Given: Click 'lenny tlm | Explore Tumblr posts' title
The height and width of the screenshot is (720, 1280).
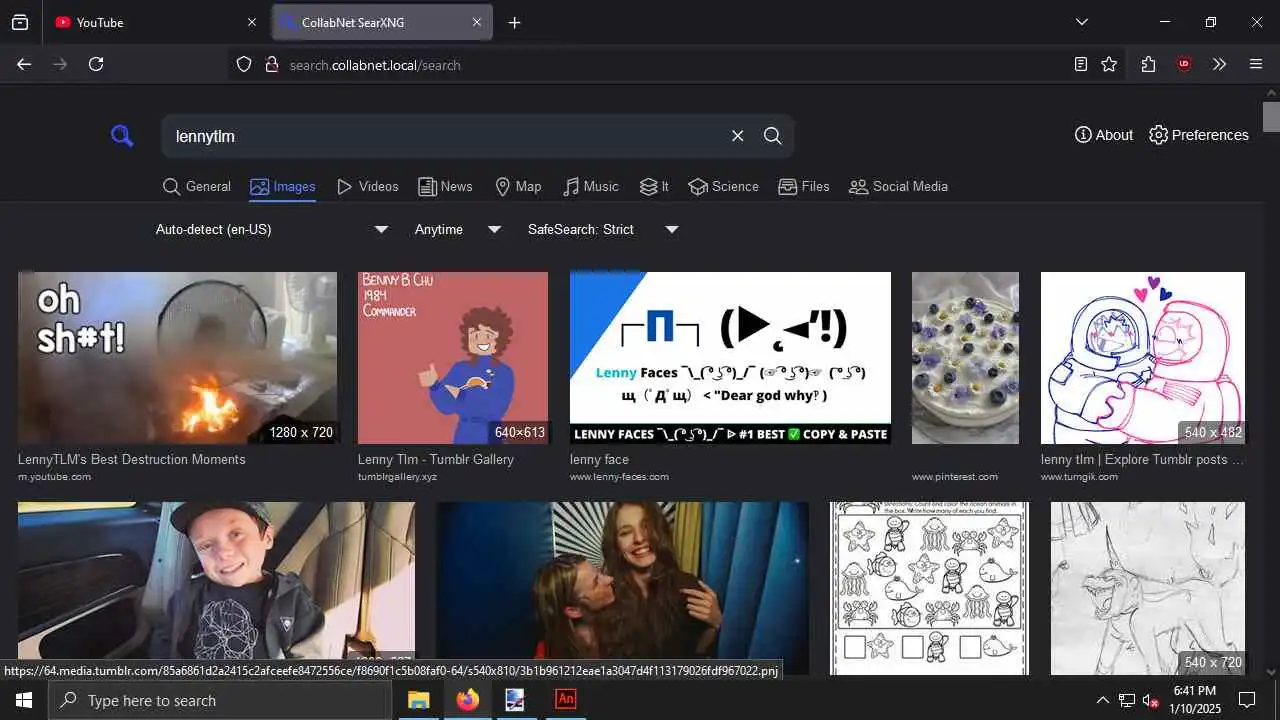Looking at the screenshot, I should pyautogui.click(x=1142, y=460).
